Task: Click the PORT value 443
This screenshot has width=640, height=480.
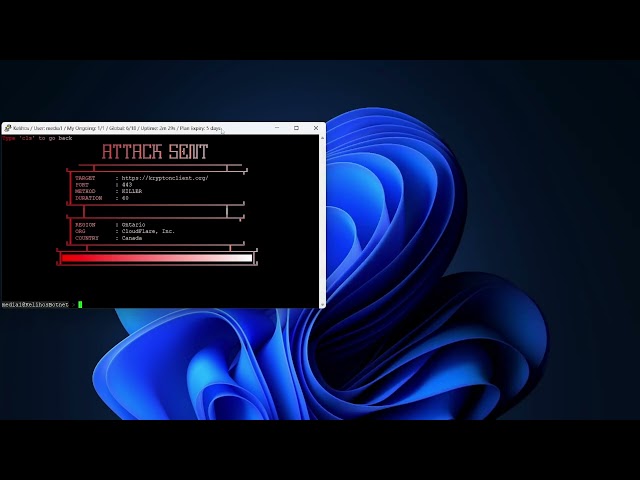Action: click(x=127, y=185)
